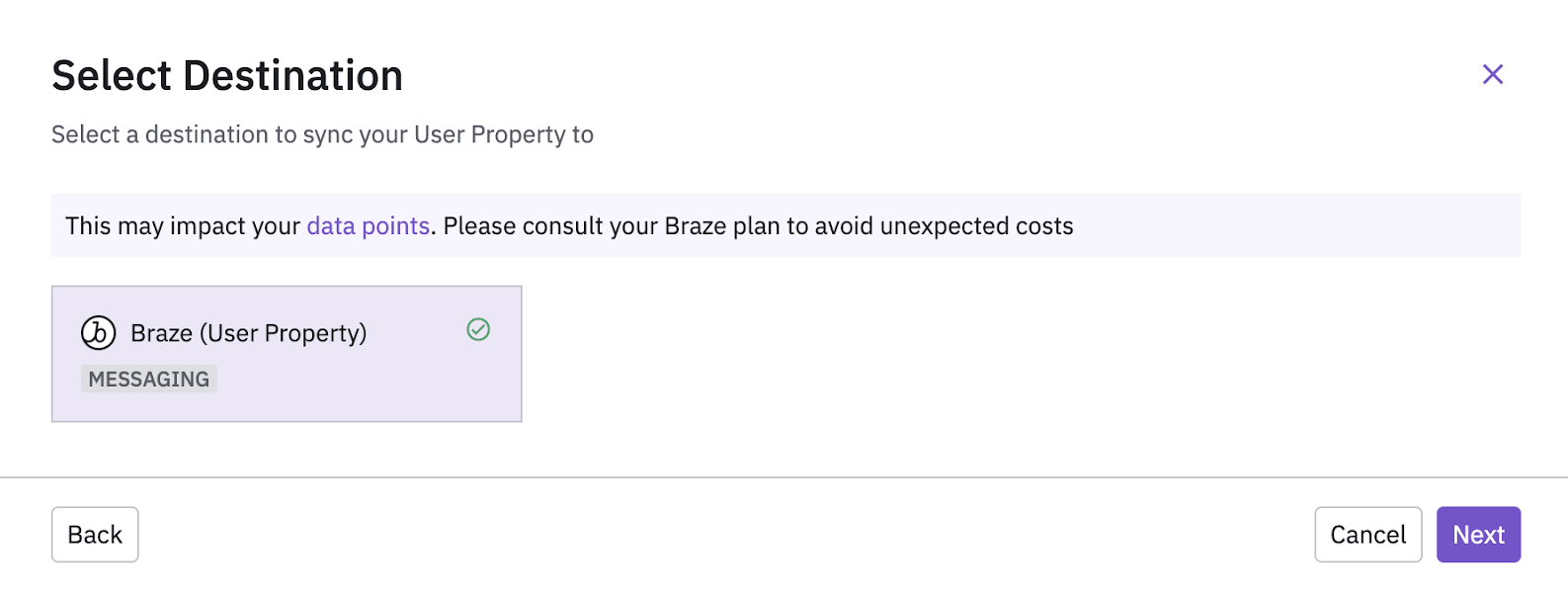Open the data points link

(x=368, y=226)
